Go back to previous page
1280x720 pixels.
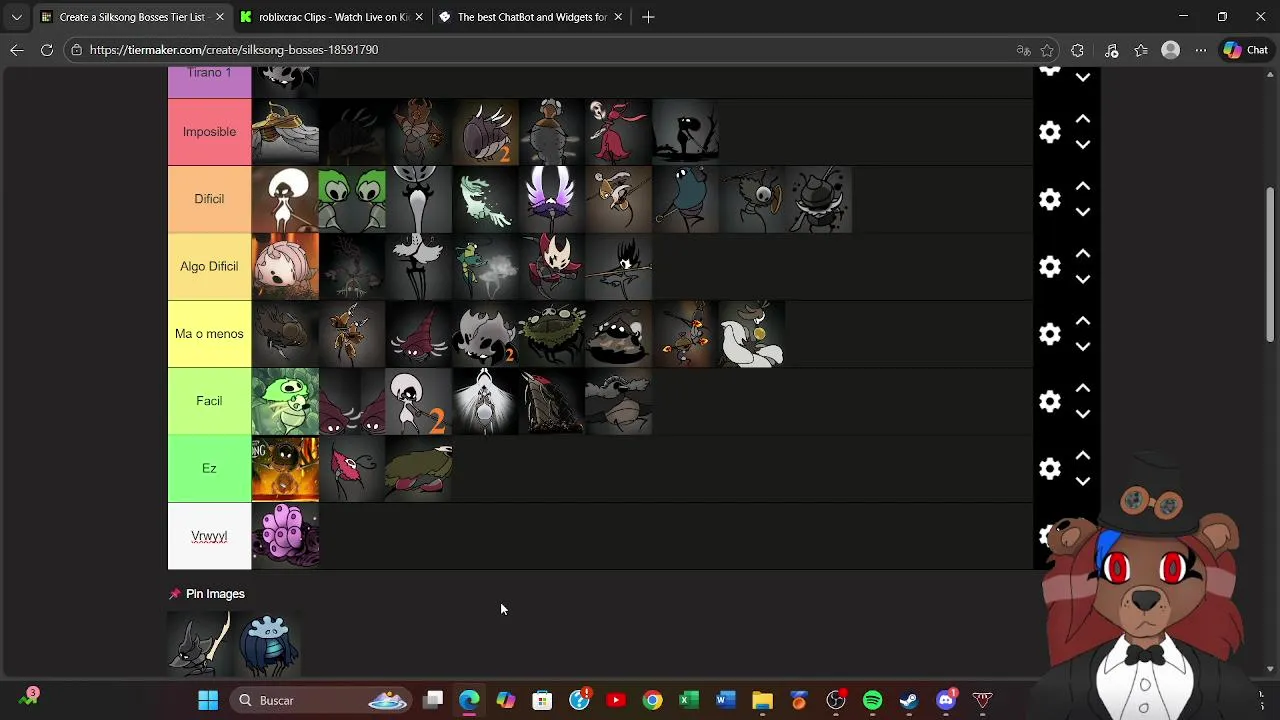pos(17,50)
